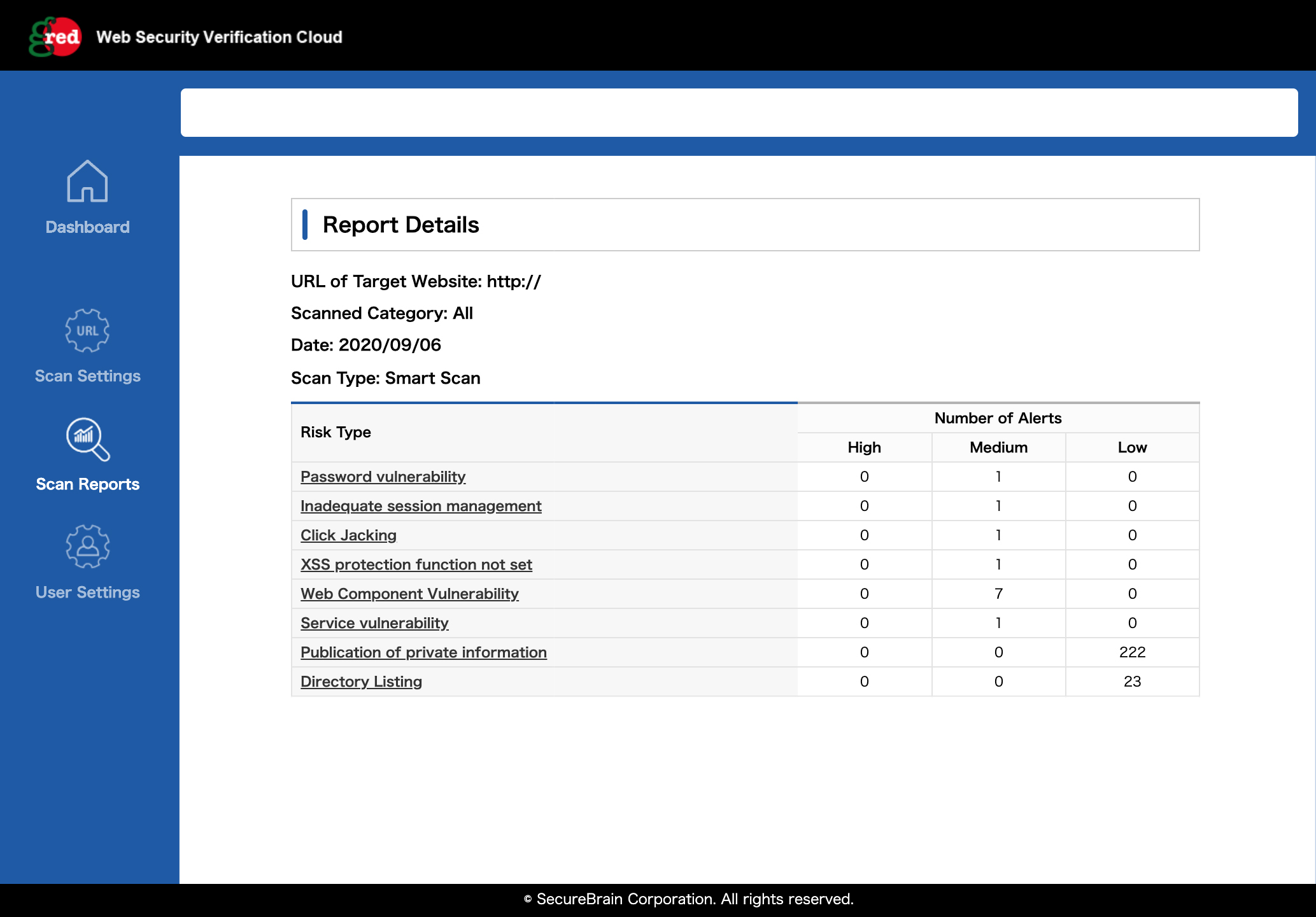Open User Settings profile icon
Image resolution: width=1316 pixels, height=917 pixels.
coord(87,546)
